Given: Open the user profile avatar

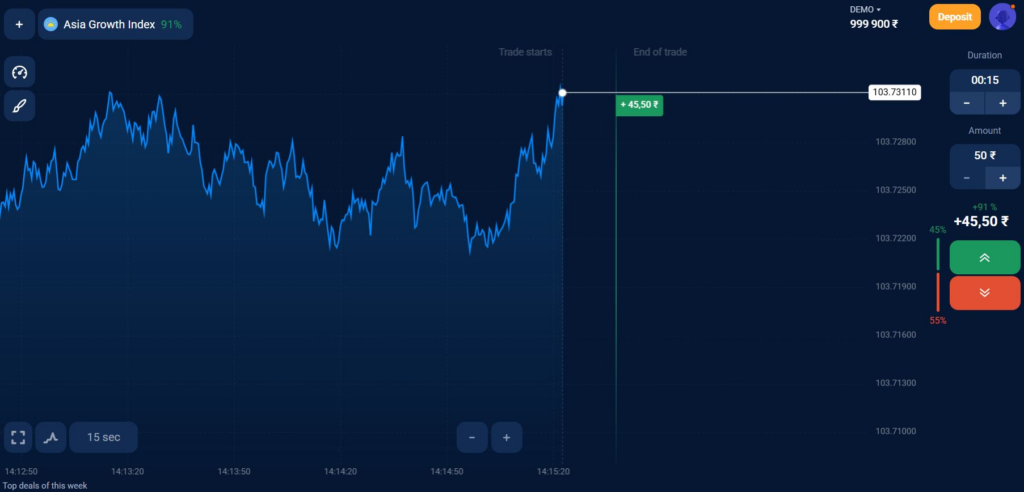Looking at the screenshot, I should point(1002,17).
